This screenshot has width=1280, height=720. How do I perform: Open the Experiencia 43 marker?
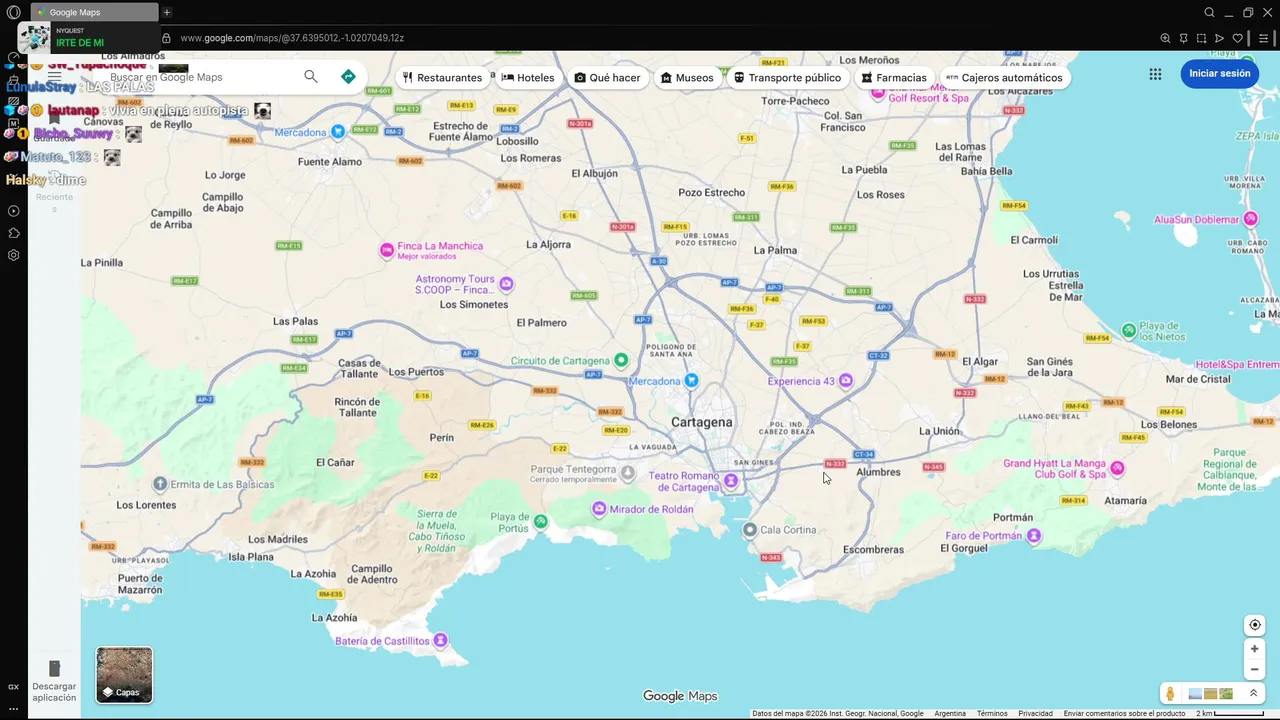coord(846,380)
